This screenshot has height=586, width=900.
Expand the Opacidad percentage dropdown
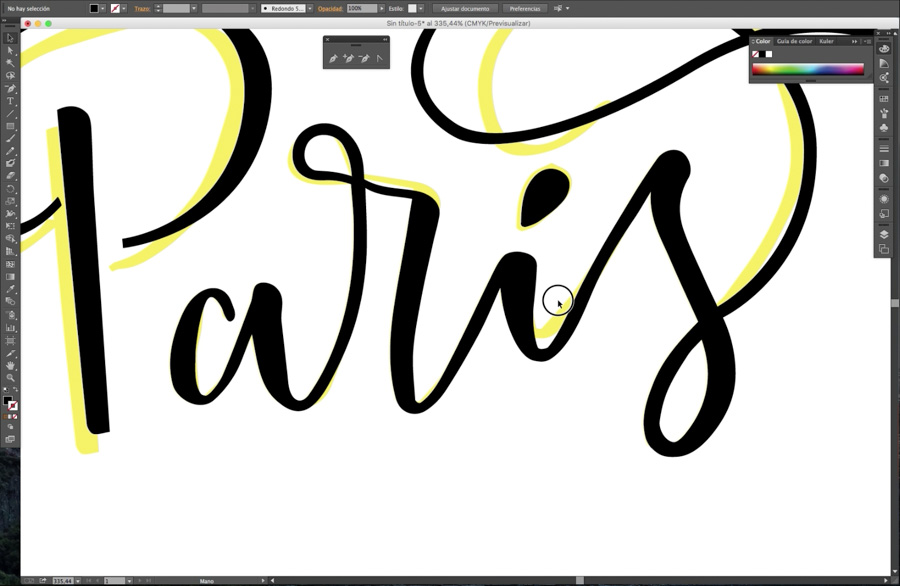383,8
